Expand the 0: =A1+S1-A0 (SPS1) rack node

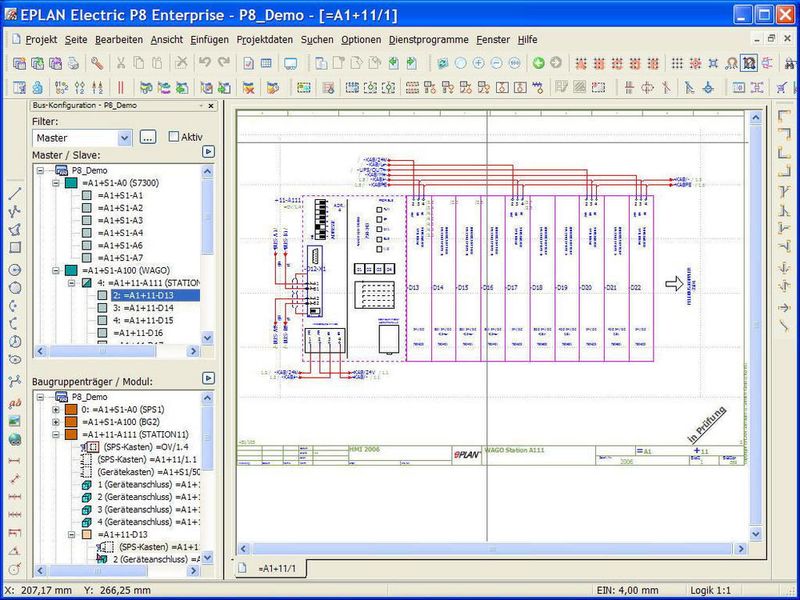click(x=56, y=409)
